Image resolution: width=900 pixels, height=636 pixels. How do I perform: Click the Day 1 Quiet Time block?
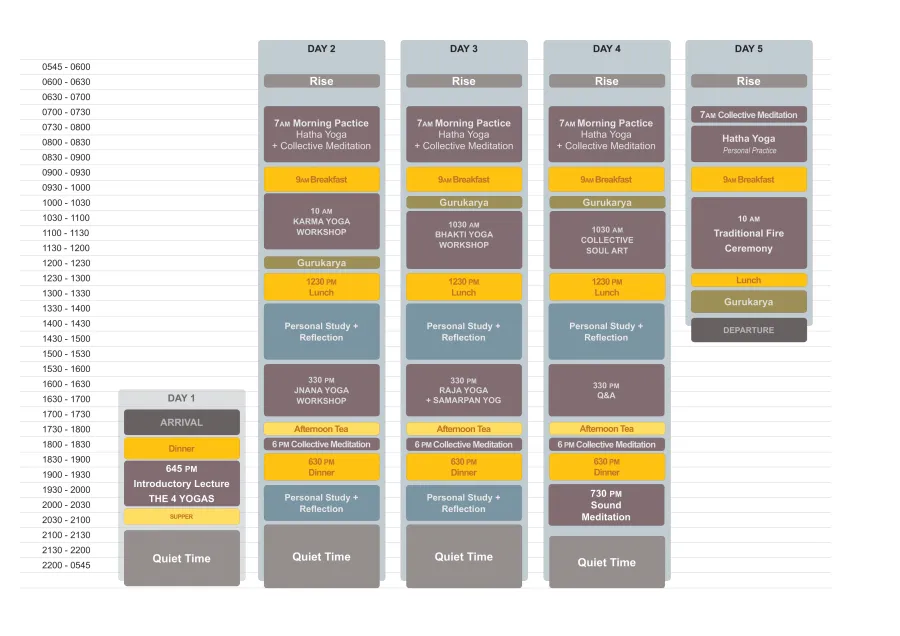pos(181,558)
